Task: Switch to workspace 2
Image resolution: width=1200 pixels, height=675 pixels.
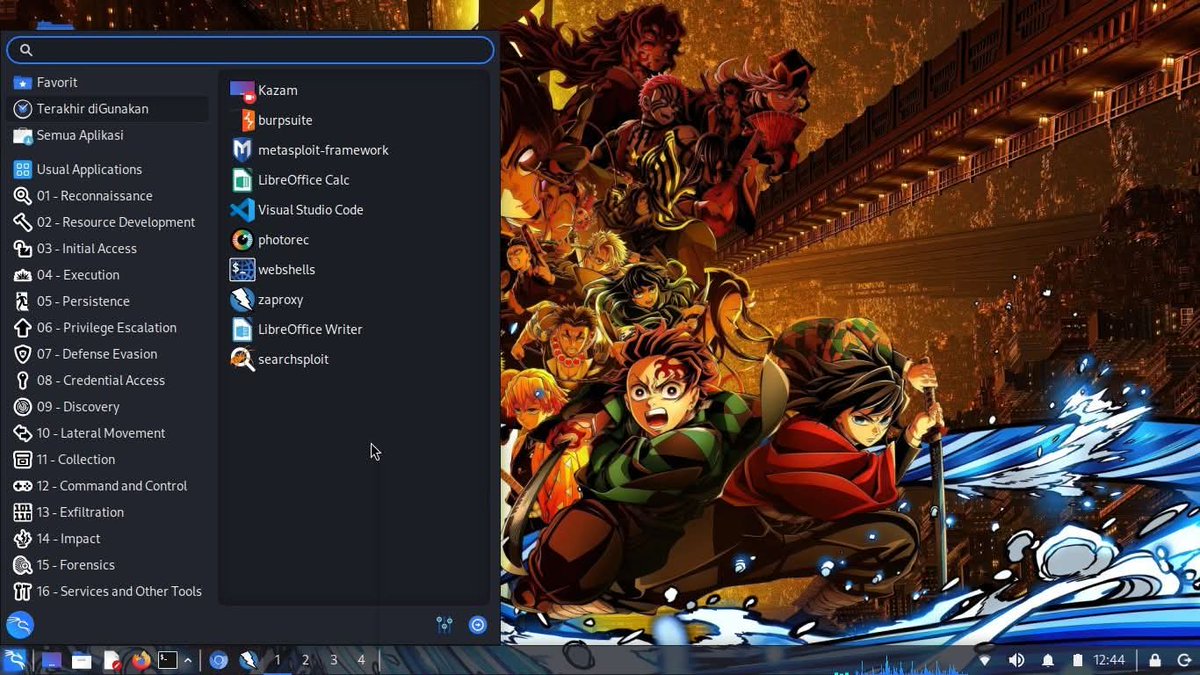Action: (x=306, y=660)
